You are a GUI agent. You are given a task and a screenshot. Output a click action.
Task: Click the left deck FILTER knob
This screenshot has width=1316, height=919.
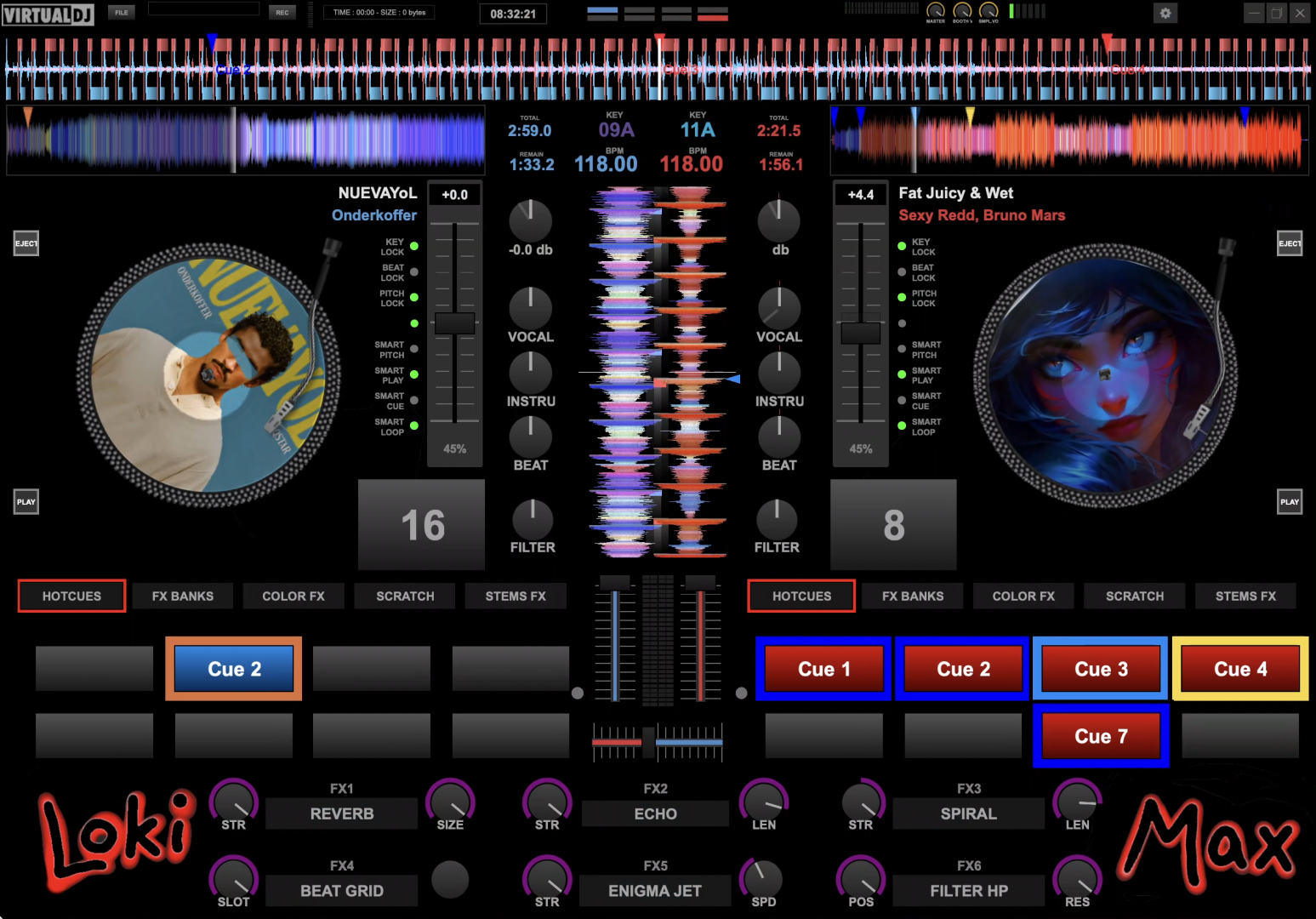point(533,519)
